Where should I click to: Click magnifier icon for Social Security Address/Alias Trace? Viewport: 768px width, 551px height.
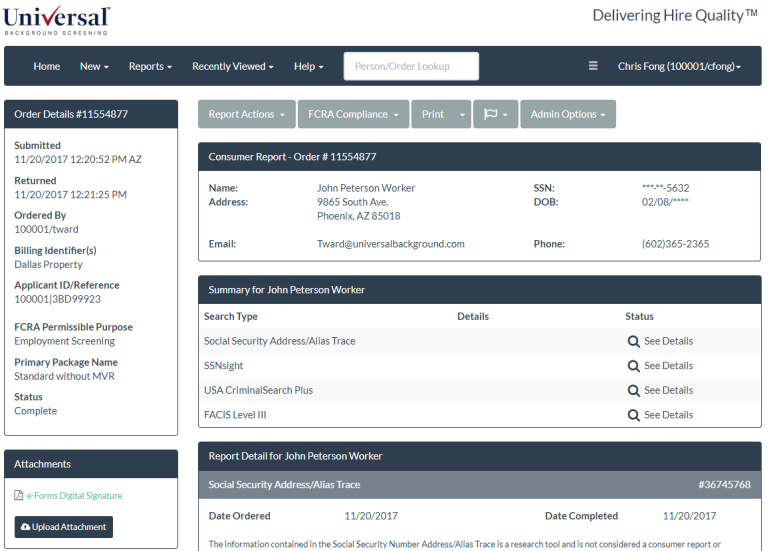(x=633, y=341)
